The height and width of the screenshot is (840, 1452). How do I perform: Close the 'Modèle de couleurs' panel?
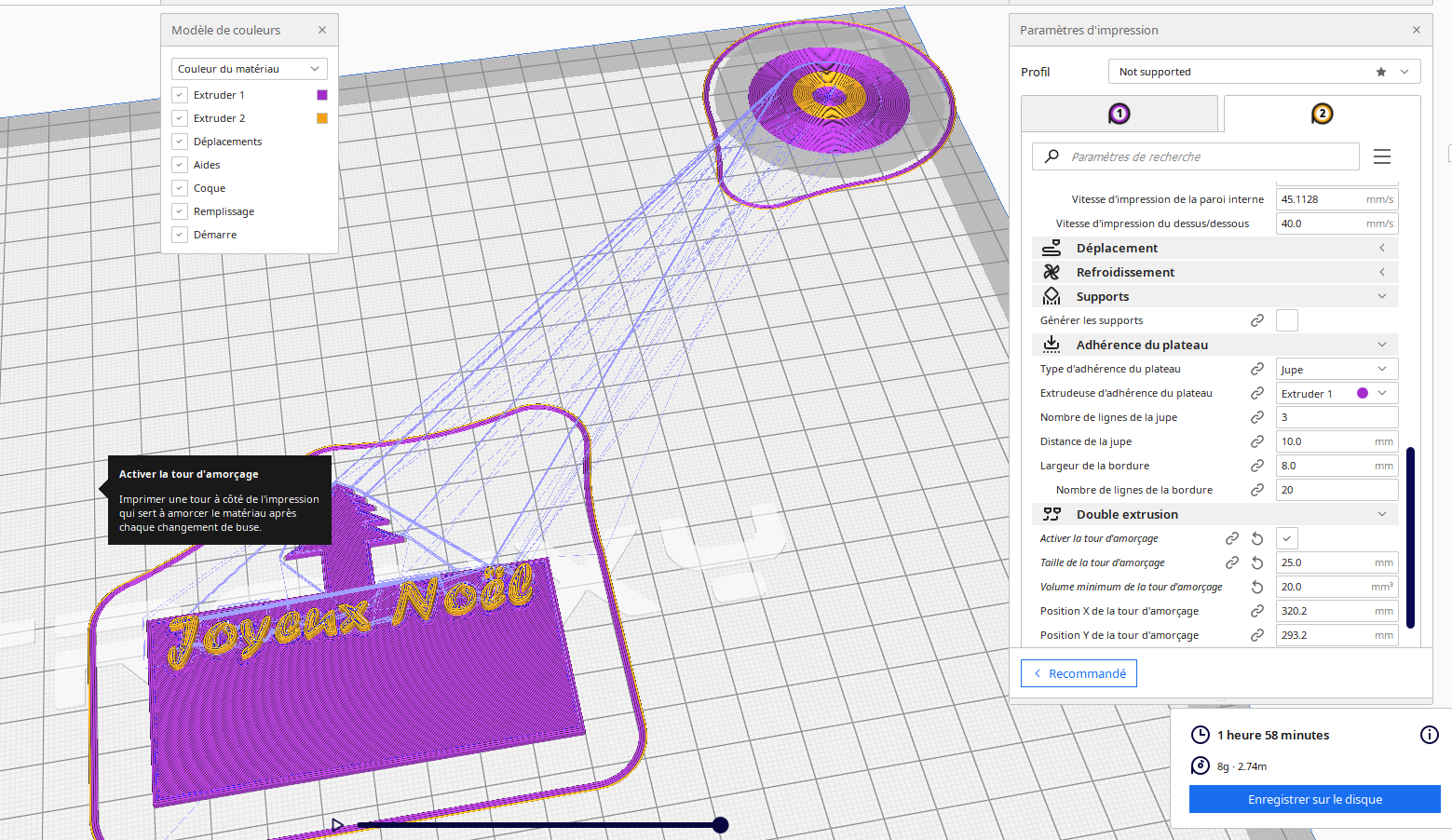click(322, 30)
